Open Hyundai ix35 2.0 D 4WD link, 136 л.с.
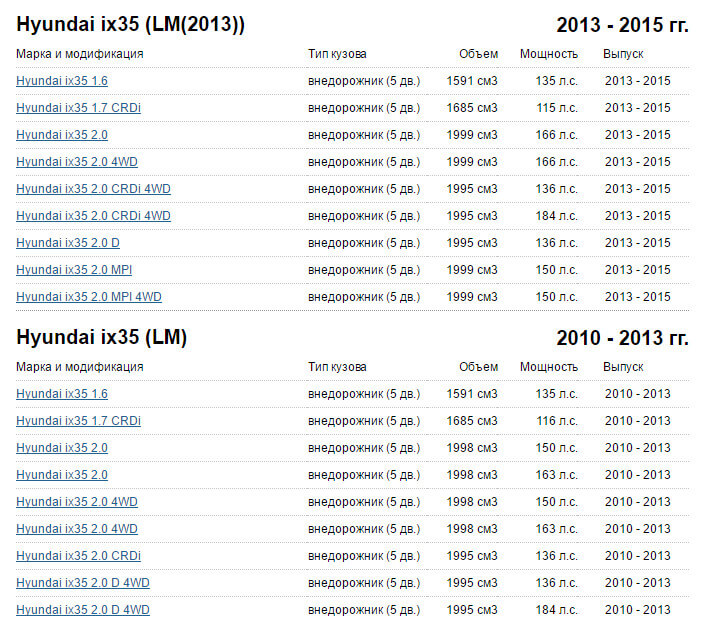The width and height of the screenshot is (703, 639). point(83,582)
